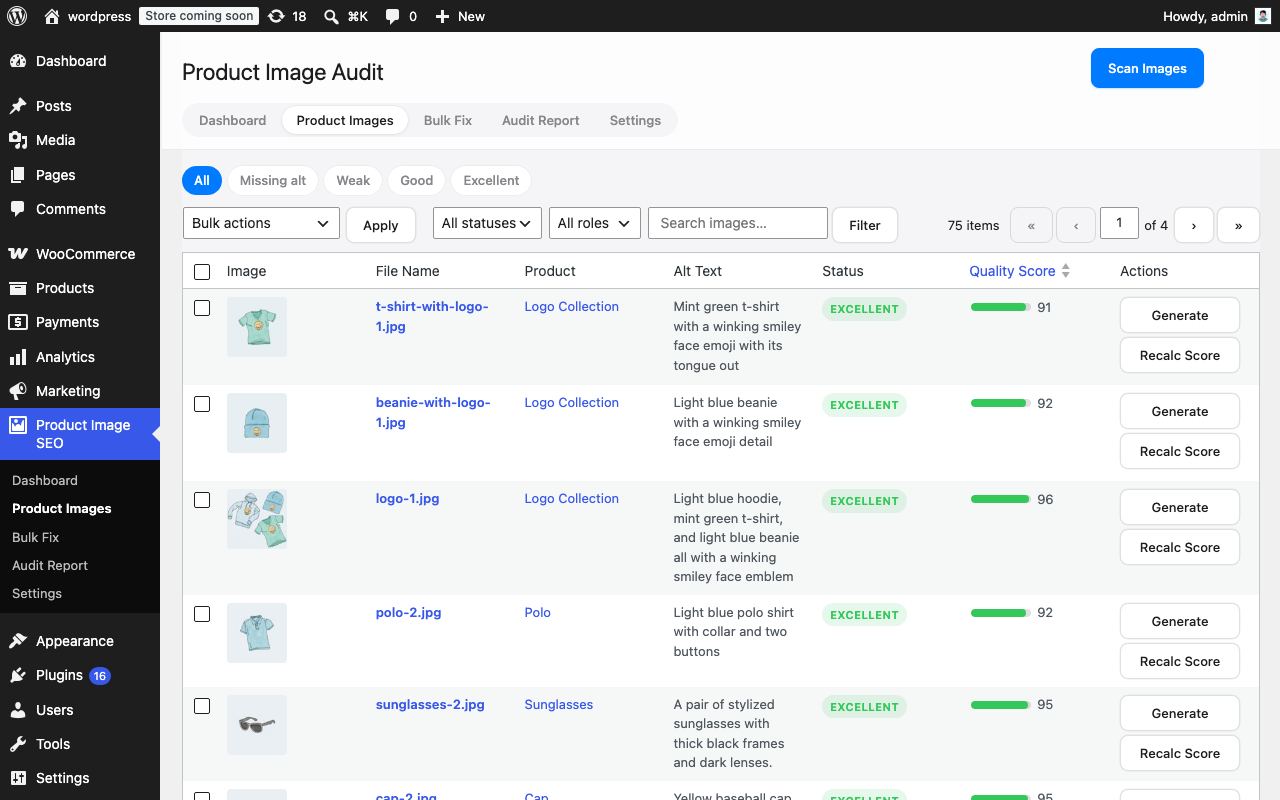Click the Filter button

(865, 225)
